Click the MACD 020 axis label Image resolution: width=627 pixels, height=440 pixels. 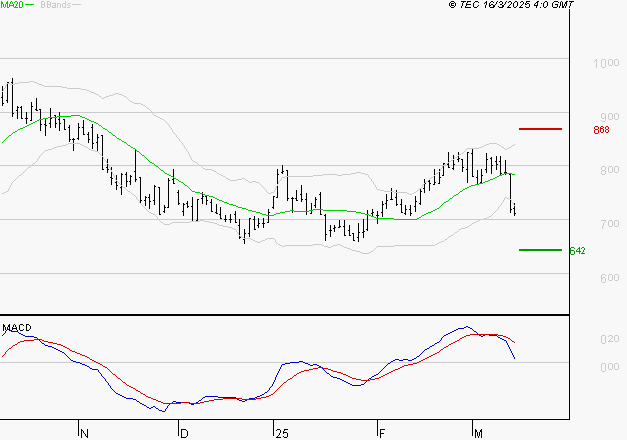tap(609, 339)
